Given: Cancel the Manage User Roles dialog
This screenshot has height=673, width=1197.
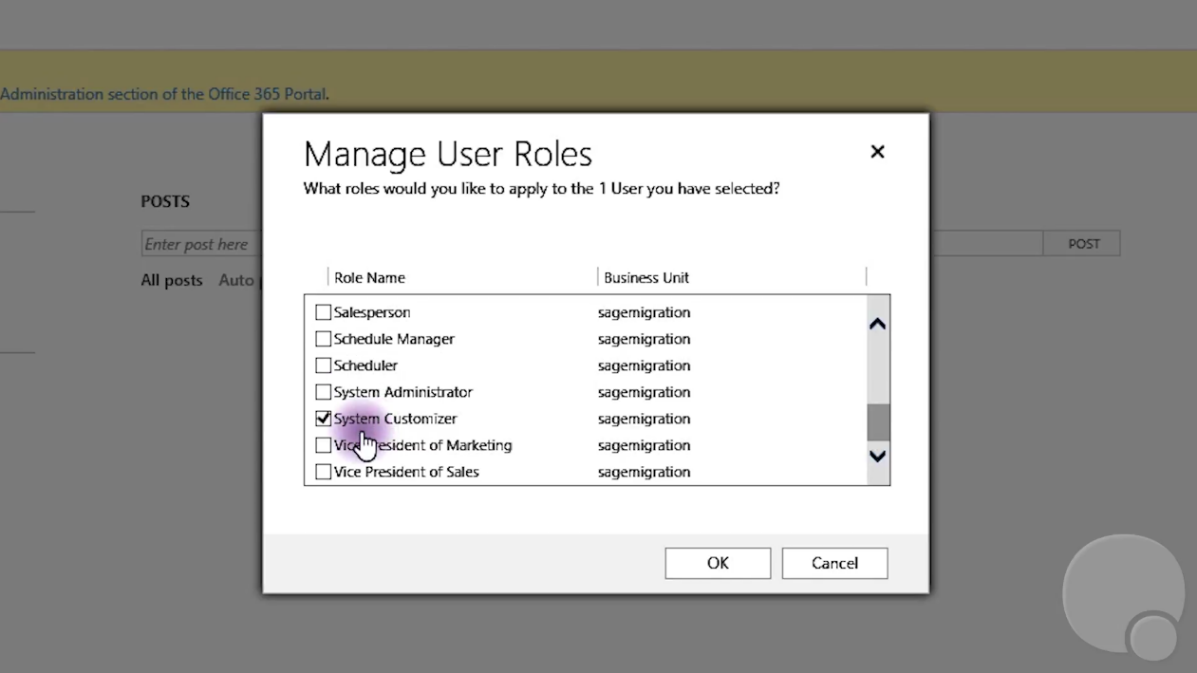Looking at the screenshot, I should [834, 562].
